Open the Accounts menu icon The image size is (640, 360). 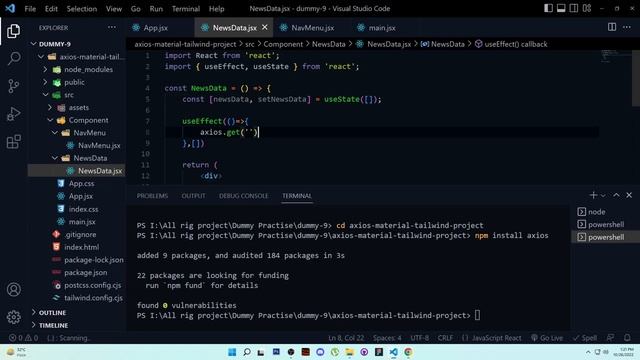pos(13,289)
